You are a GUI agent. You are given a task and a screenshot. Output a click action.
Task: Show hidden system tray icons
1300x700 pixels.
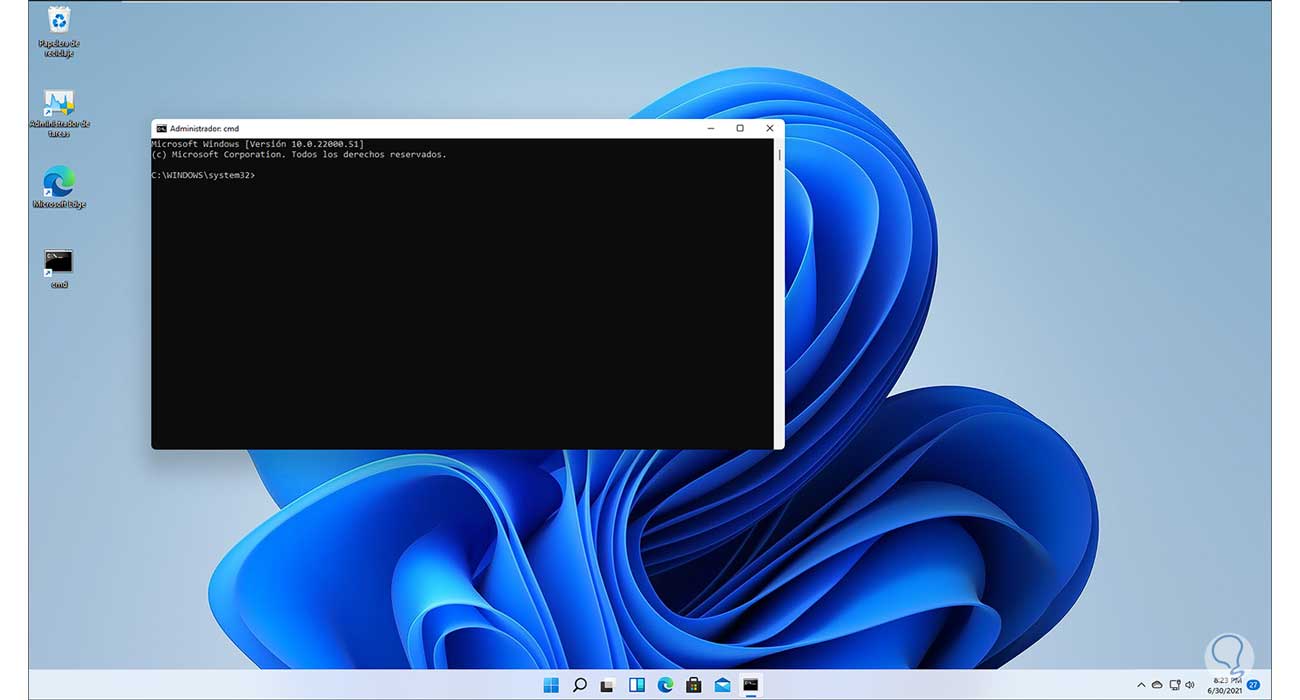1141,685
